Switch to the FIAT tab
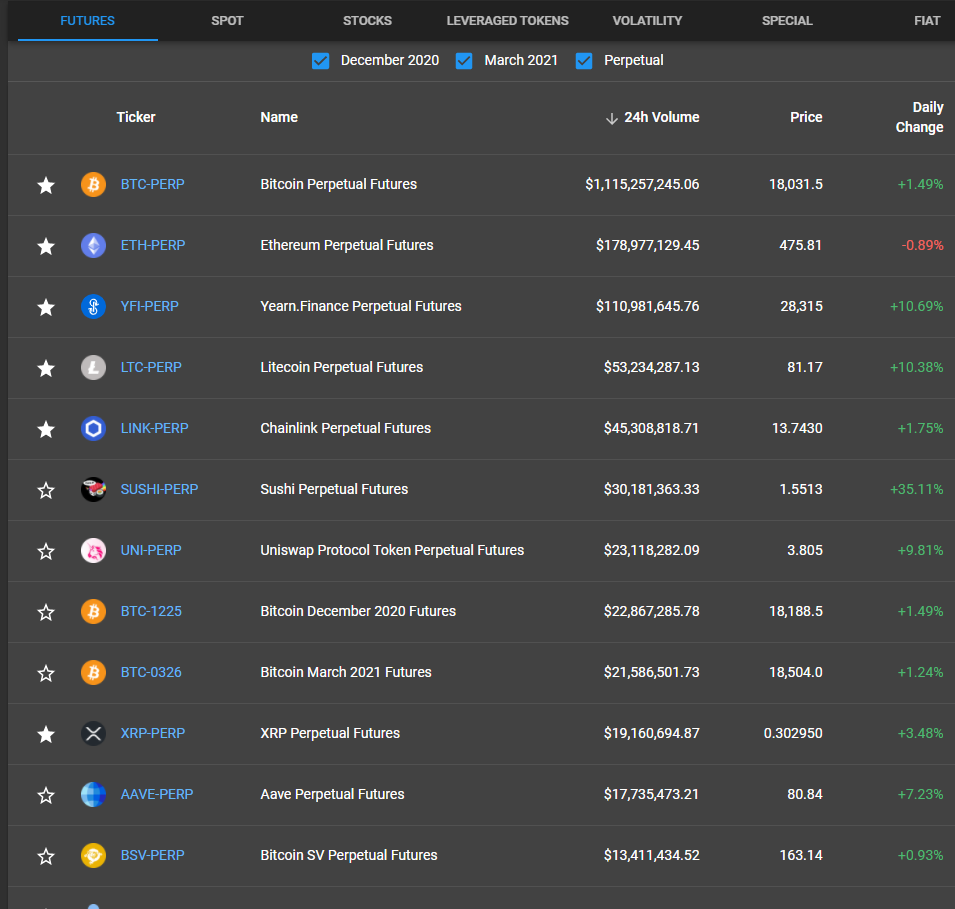Viewport: 955px width, 909px height. (x=926, y=21)
